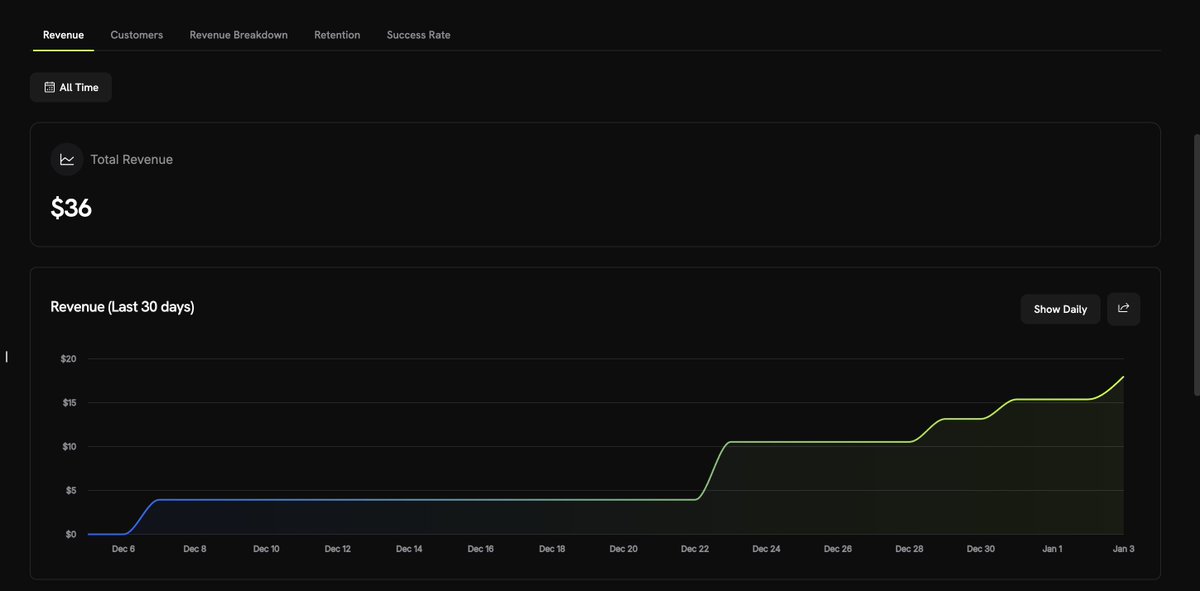Screen dimensions: 1200x591
Task: Click the Total Revenue line chart icon
Action: (x=67, y=159)
